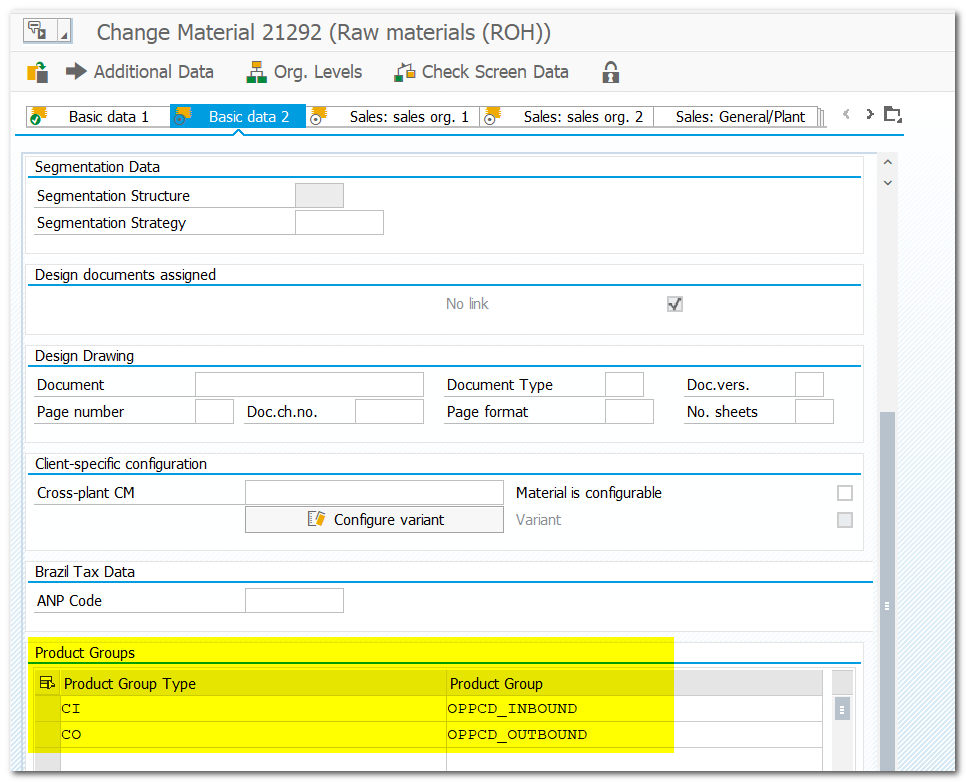Select the Sales: sales org. 1 tab
The image size is (966, 782).
click(x=408, y=116)
